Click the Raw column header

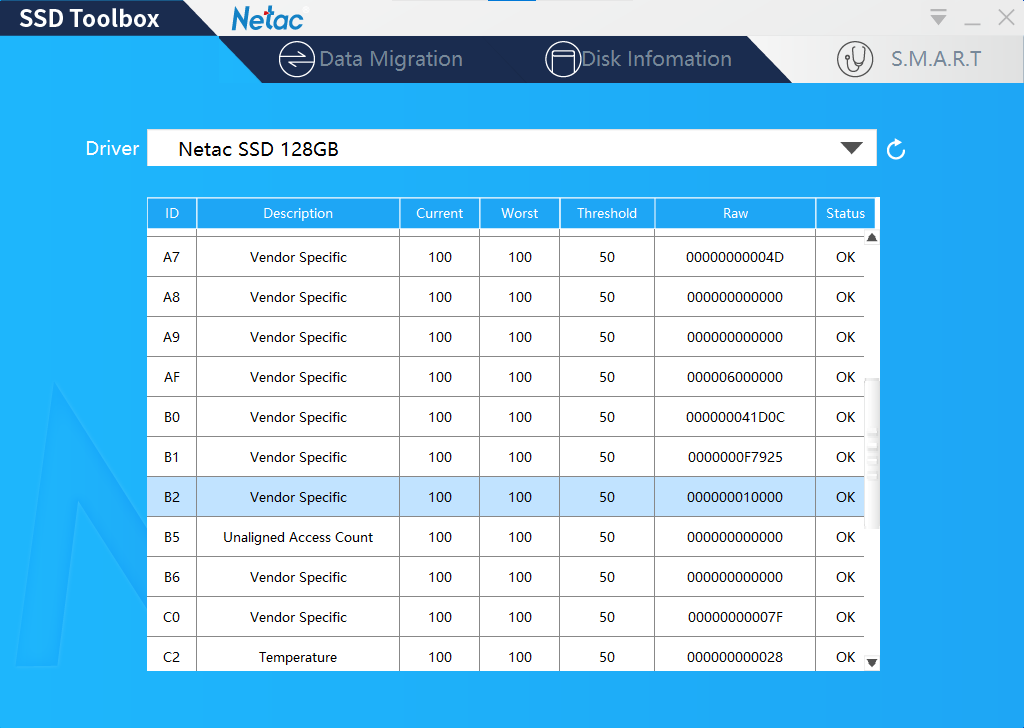click(735, 214)
